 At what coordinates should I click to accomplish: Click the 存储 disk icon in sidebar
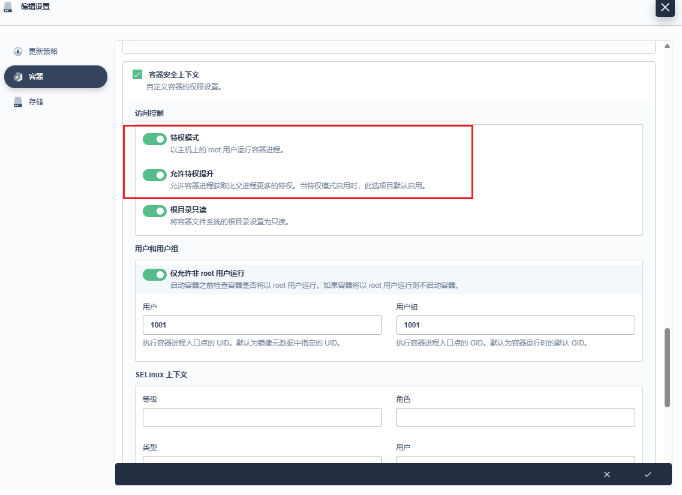click(x=18, y=102)
